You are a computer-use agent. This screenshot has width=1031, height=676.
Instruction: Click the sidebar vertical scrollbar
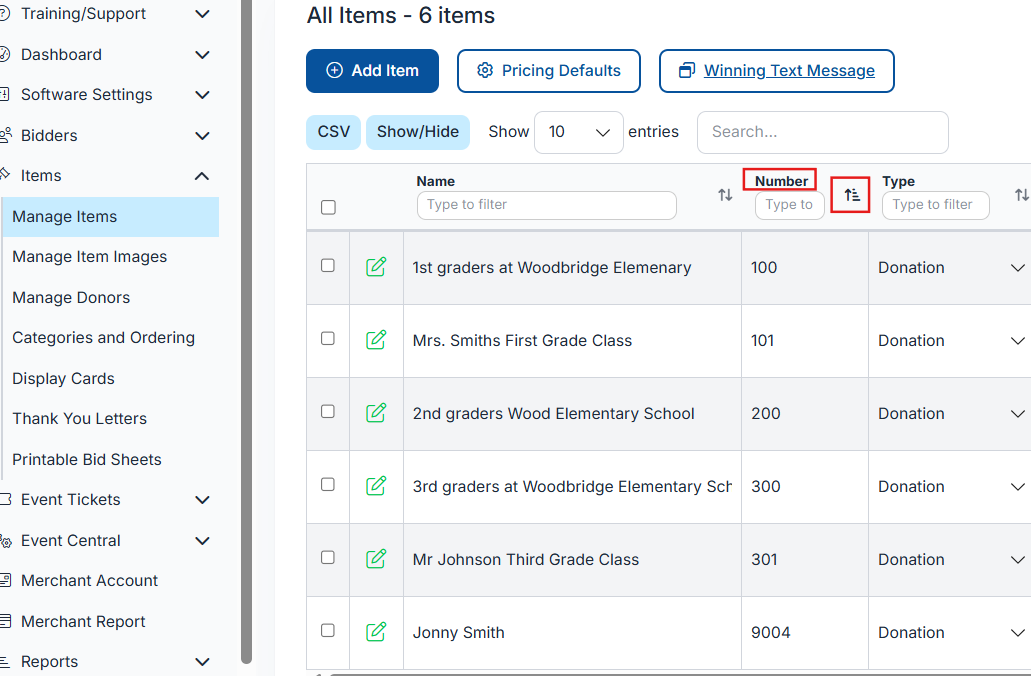point(246,330)
